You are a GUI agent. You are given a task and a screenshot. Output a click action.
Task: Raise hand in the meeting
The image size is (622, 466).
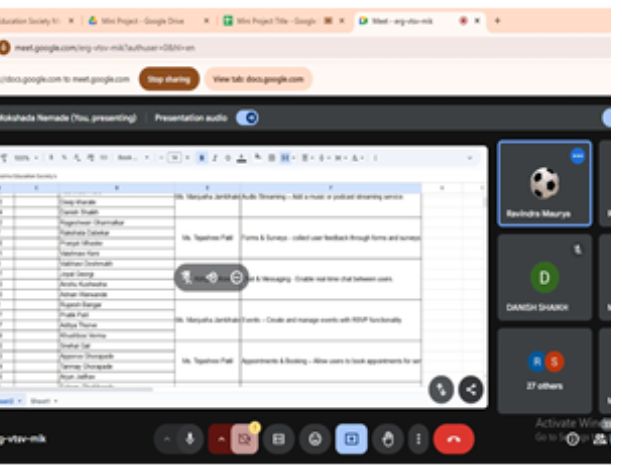point(388,438)
